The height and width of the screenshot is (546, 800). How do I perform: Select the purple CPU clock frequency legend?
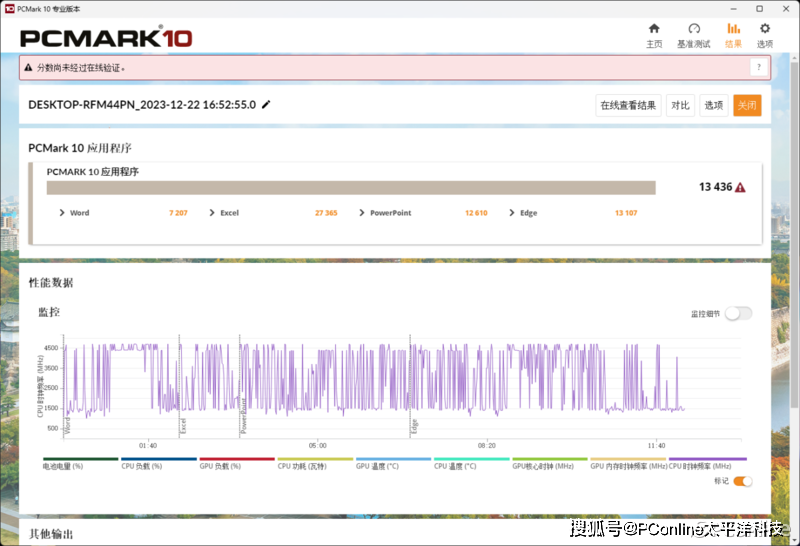(x=707, y=466)
